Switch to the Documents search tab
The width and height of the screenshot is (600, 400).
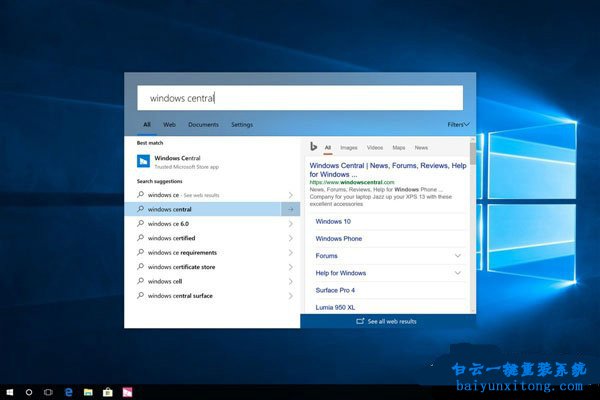click(203, 124)
